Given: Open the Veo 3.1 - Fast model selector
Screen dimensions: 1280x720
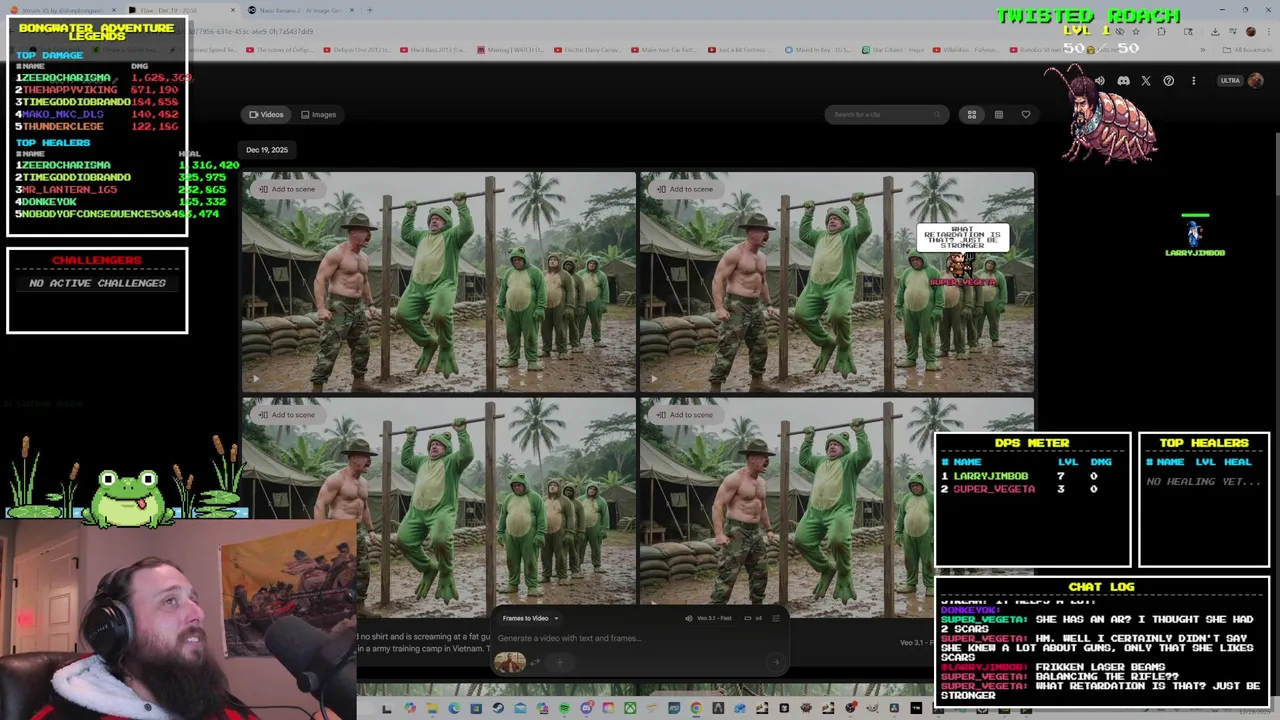Looking at the screenshot, I should point(709,618).
